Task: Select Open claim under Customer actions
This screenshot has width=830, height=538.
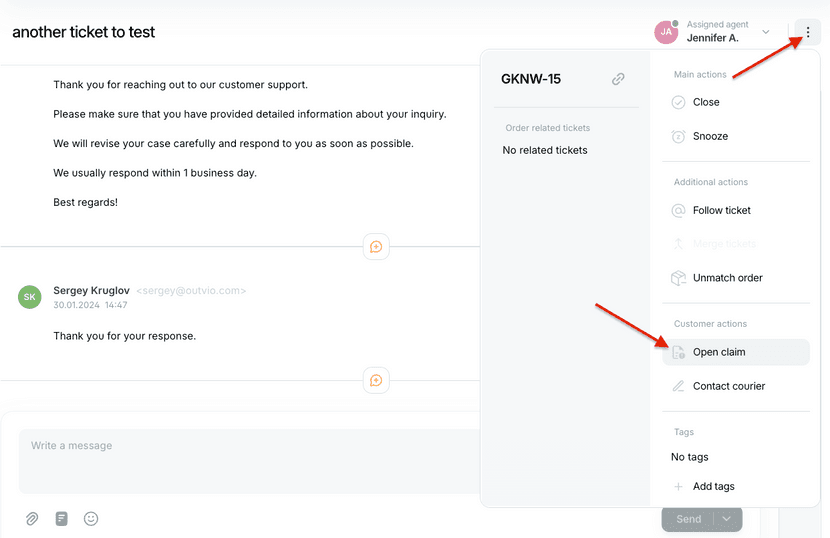Action: (736, 352)
